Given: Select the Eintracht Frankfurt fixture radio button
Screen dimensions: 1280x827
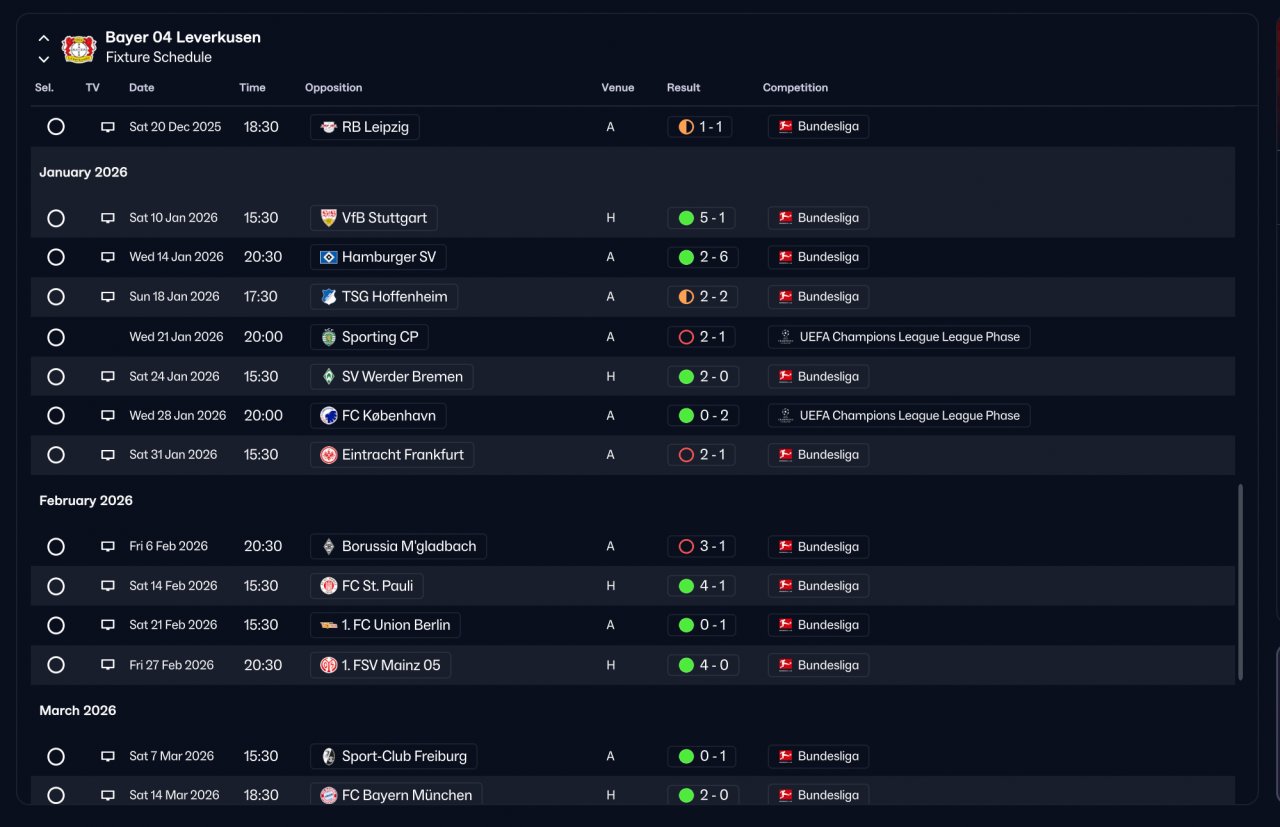Looking at the screenshot, I should click(56, 455).
